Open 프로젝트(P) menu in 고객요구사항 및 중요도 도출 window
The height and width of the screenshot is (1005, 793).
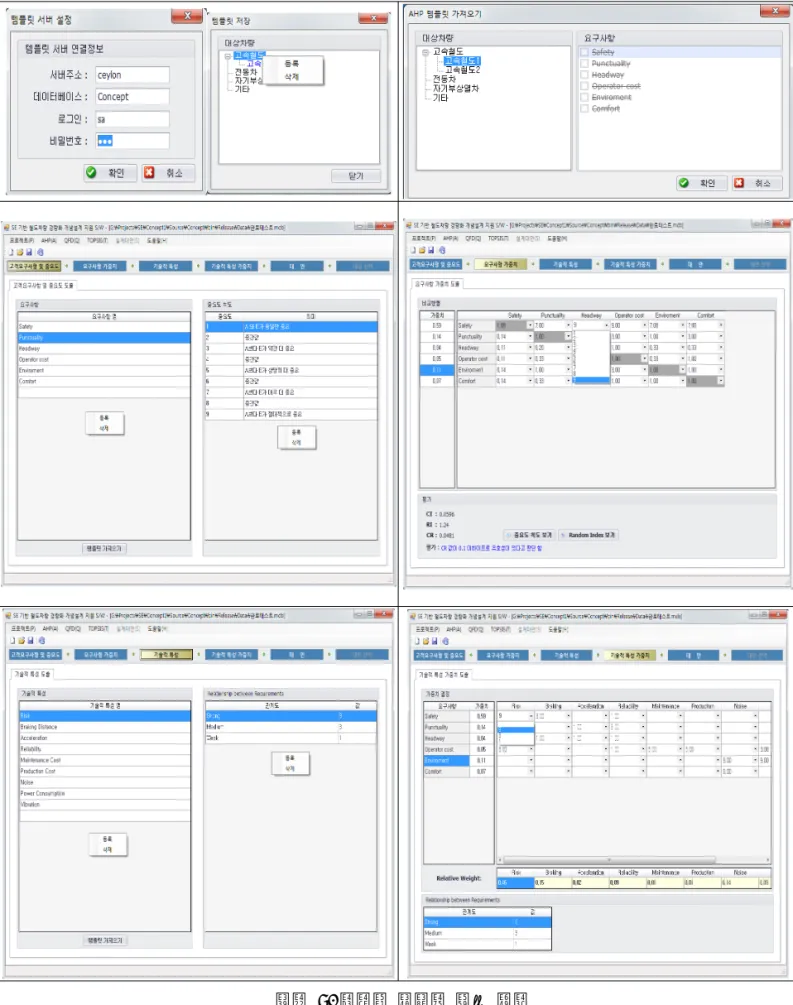pos(24,241)
